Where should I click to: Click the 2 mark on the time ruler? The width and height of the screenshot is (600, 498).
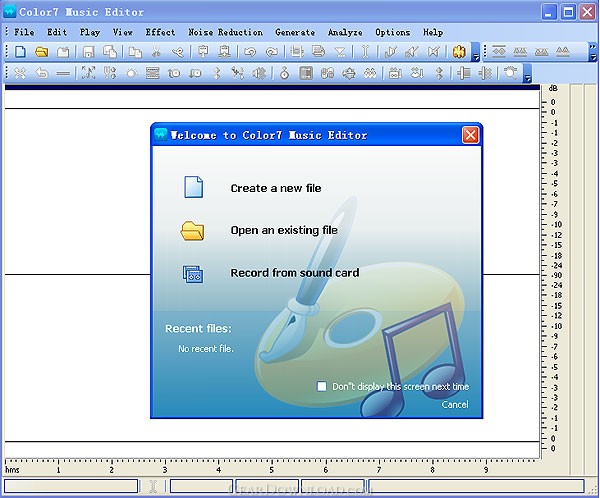pyautogui.click(x=111, y=470)
